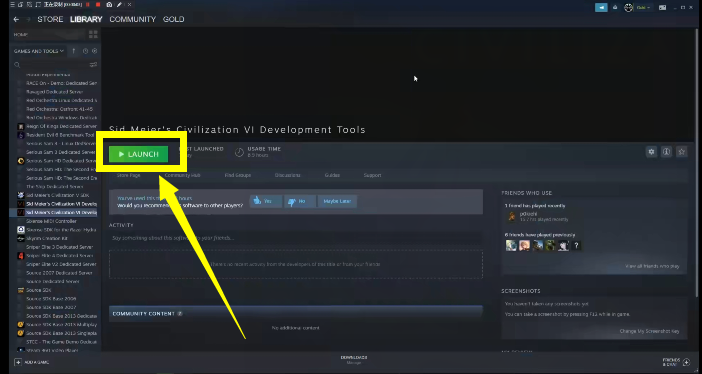Select Sid Meier's Civilization V SDK

57,195
